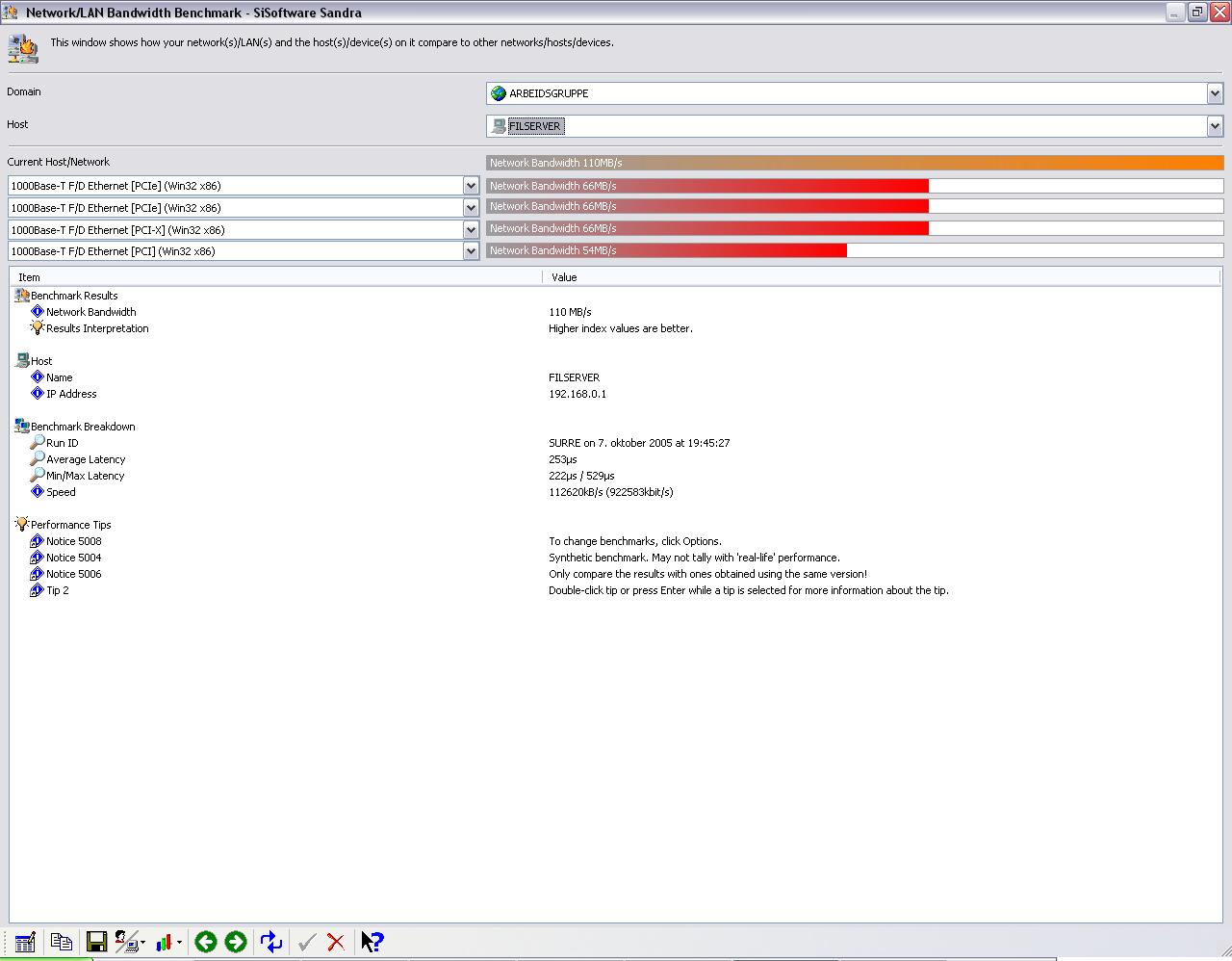The width and height of the screenshot is (1232, 961).
Task: Click the value 112620kB/s (922583kbit/s)
Action: 611,492
